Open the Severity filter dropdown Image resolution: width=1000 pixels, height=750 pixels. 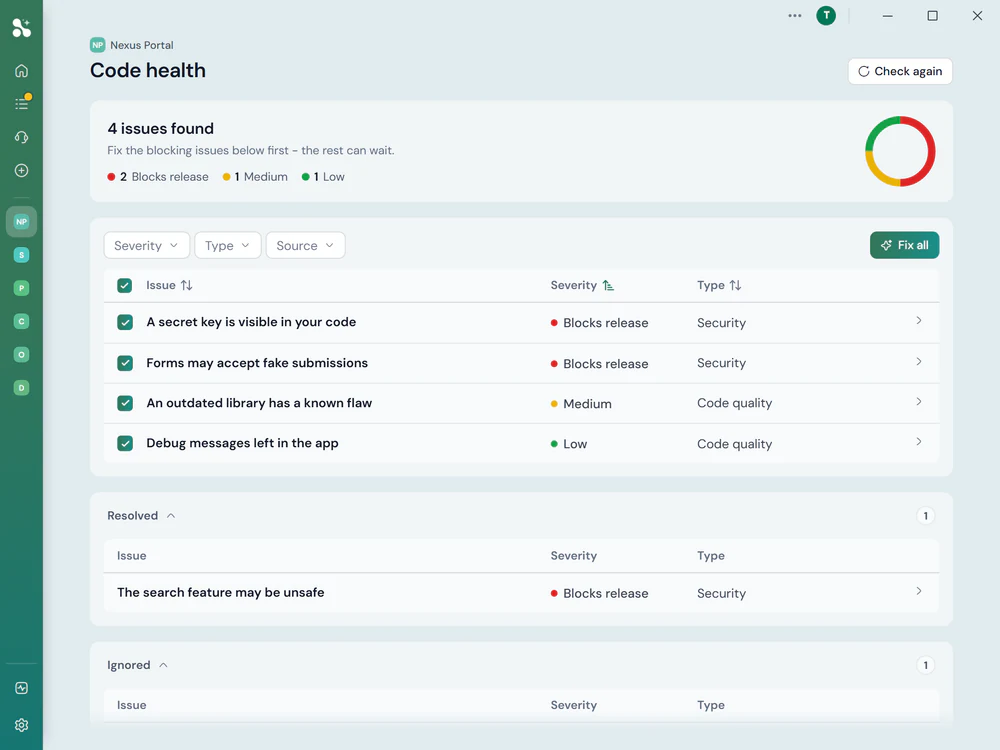147,246
